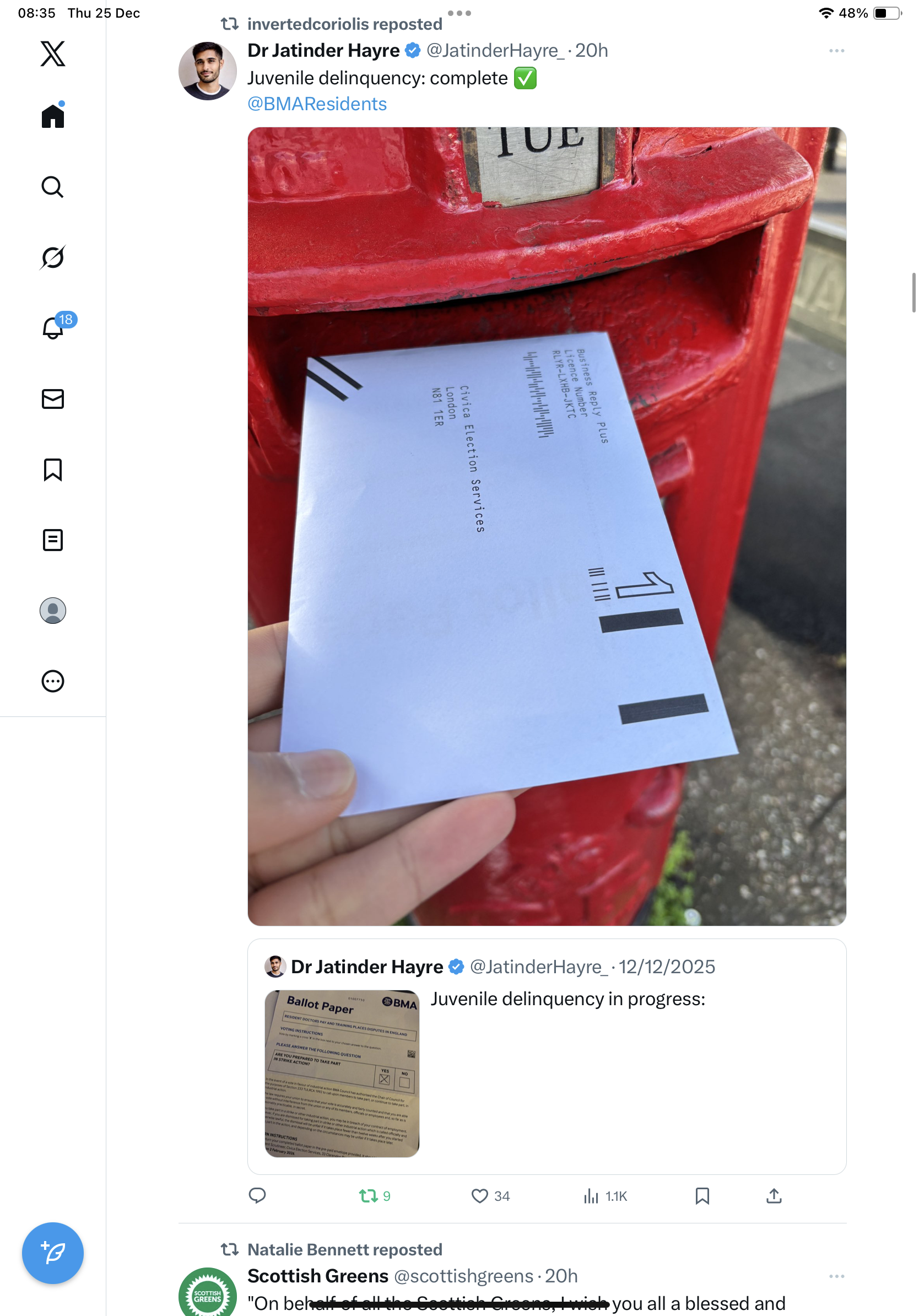Bookmark the Dr Jatinder Hayre post

[x=702, y=1196]
